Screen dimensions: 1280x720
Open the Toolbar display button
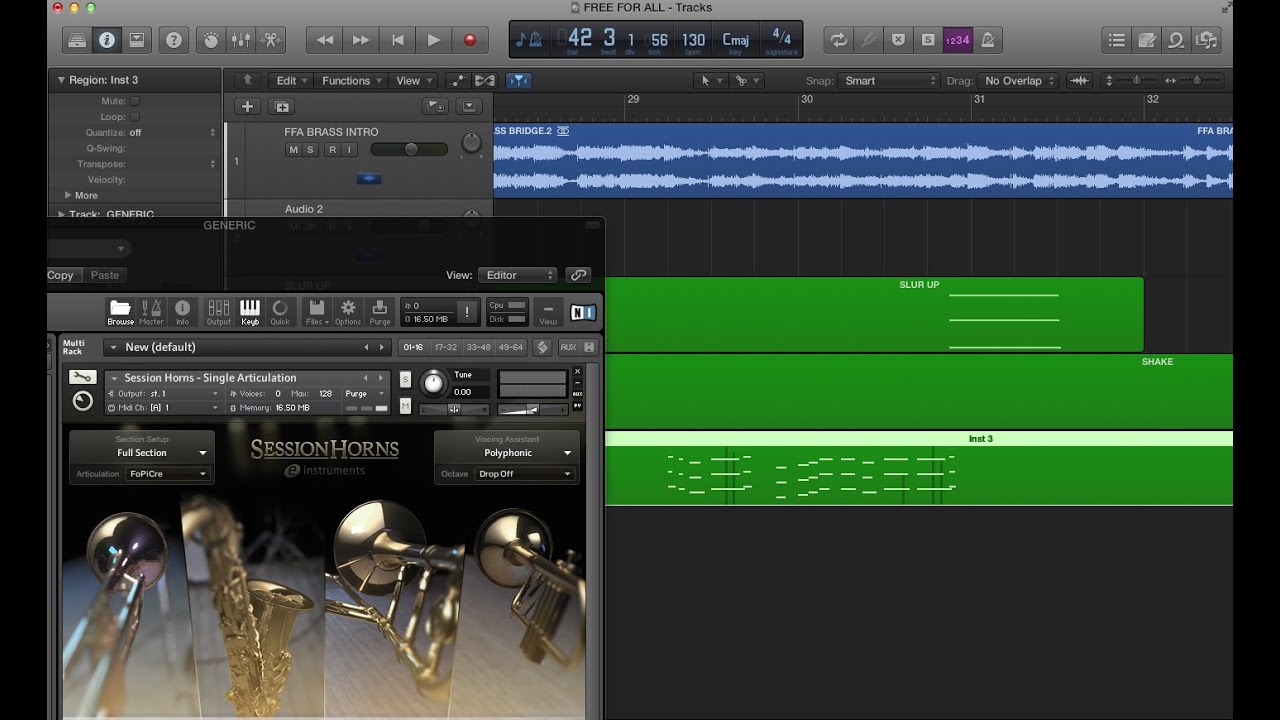coord(137,40)
